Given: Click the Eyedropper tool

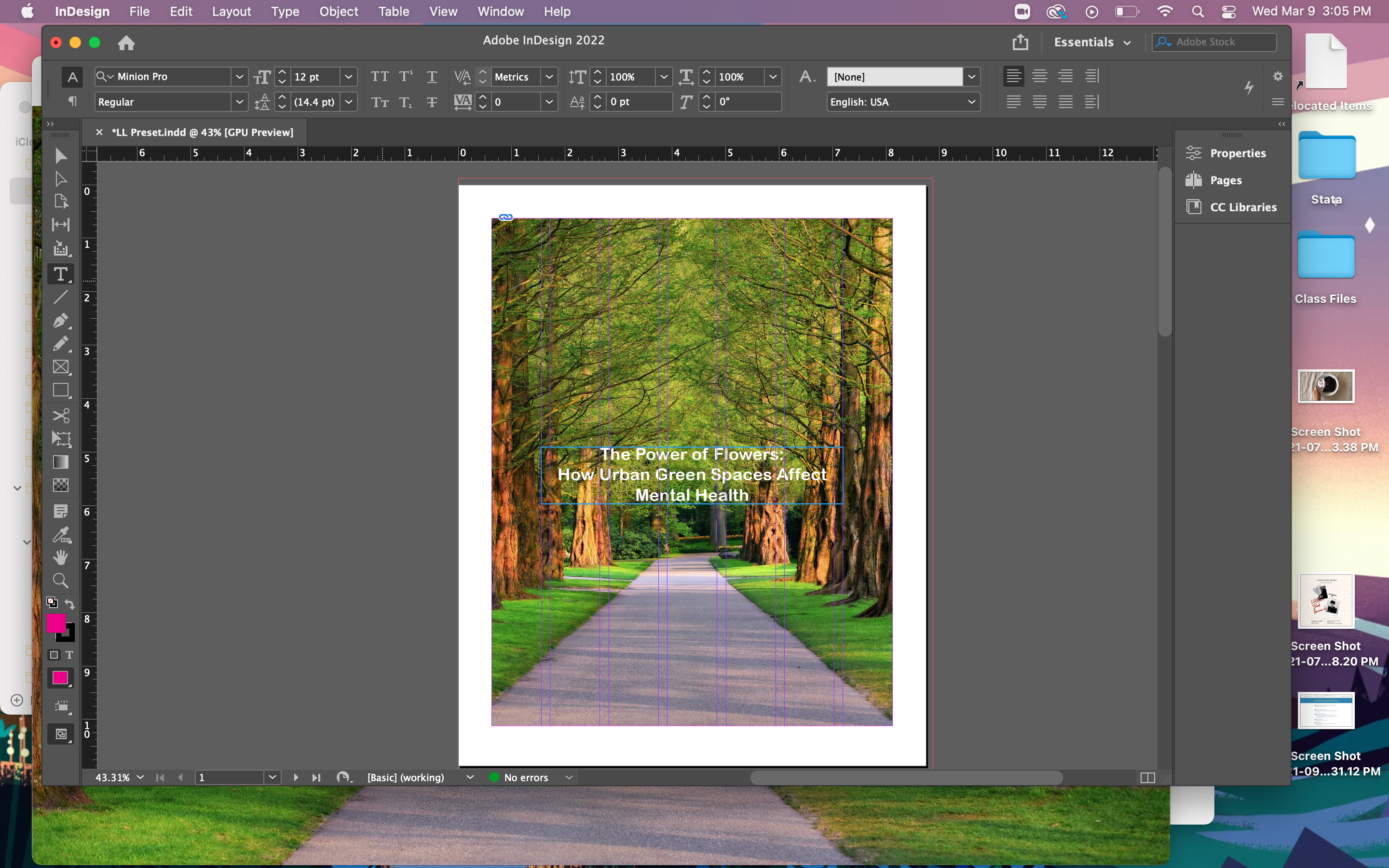Looking at the screenshot, I should [60, 534].
